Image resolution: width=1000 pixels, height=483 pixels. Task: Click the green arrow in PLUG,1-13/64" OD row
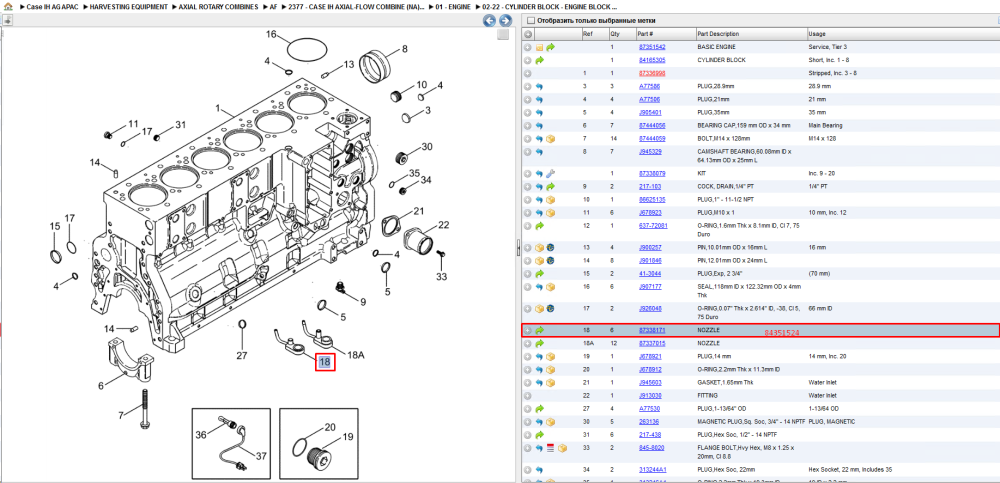click(540, 408)
